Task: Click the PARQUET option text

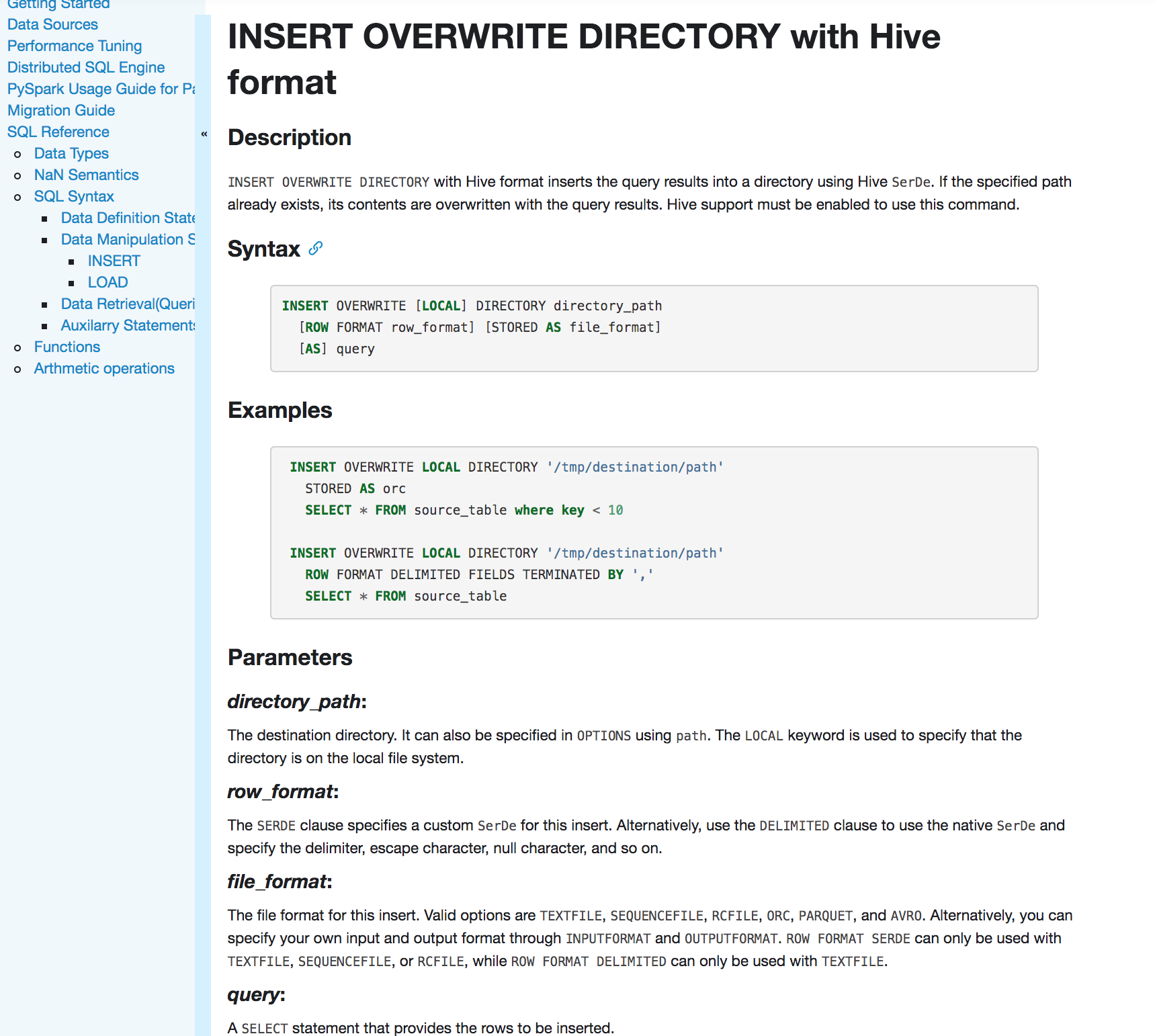Action: click(826, 916)
